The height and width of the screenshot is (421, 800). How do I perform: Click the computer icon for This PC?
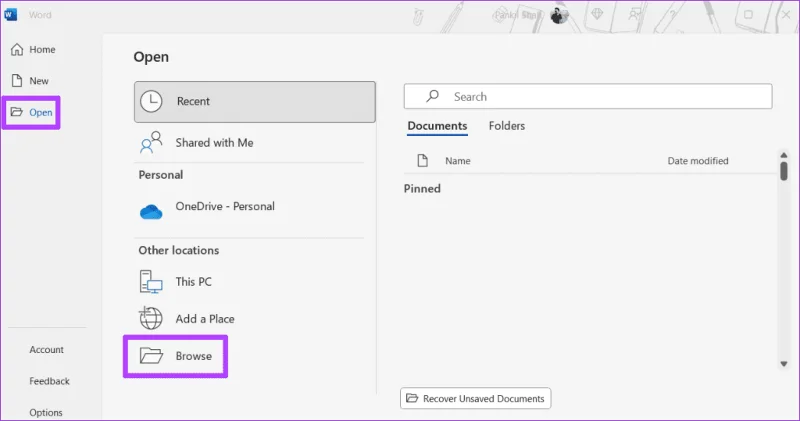(x=151, y=282)
